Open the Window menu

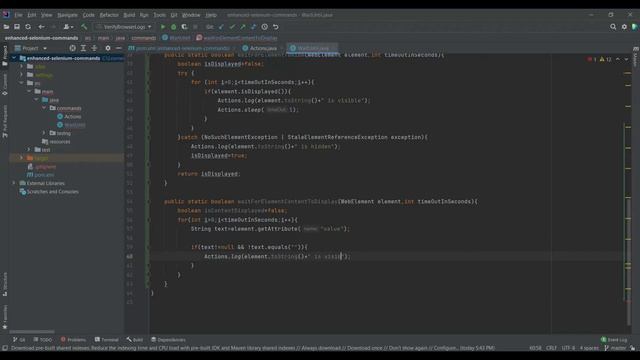coord(191,15)
